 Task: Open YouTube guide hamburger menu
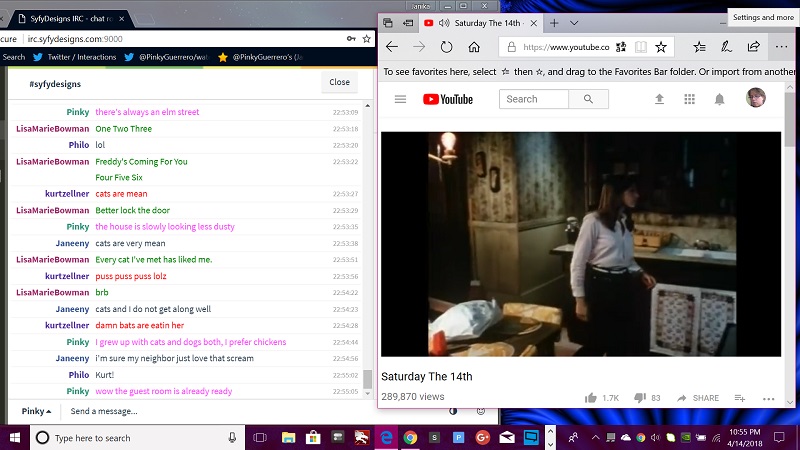(x=401, y=99)
